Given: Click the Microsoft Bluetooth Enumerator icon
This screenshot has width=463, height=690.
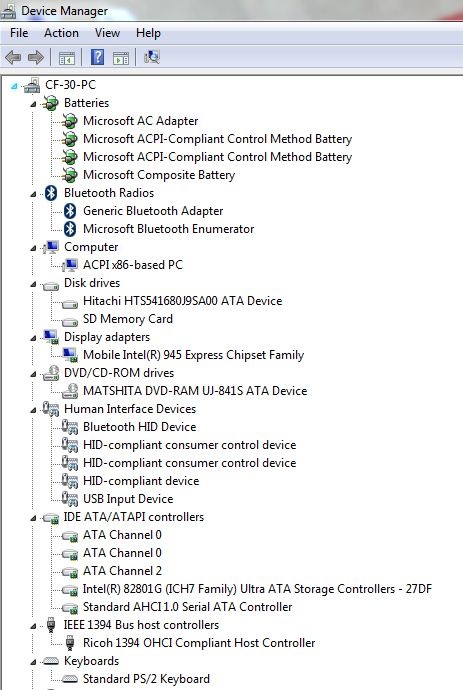Looking at the screenshot, I should 70,229.
